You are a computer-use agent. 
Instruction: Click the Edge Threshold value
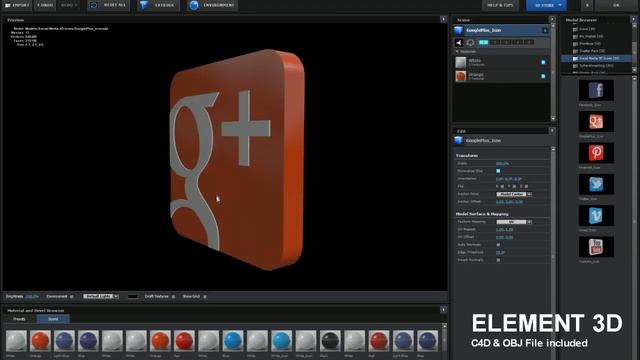pos(500,253)
